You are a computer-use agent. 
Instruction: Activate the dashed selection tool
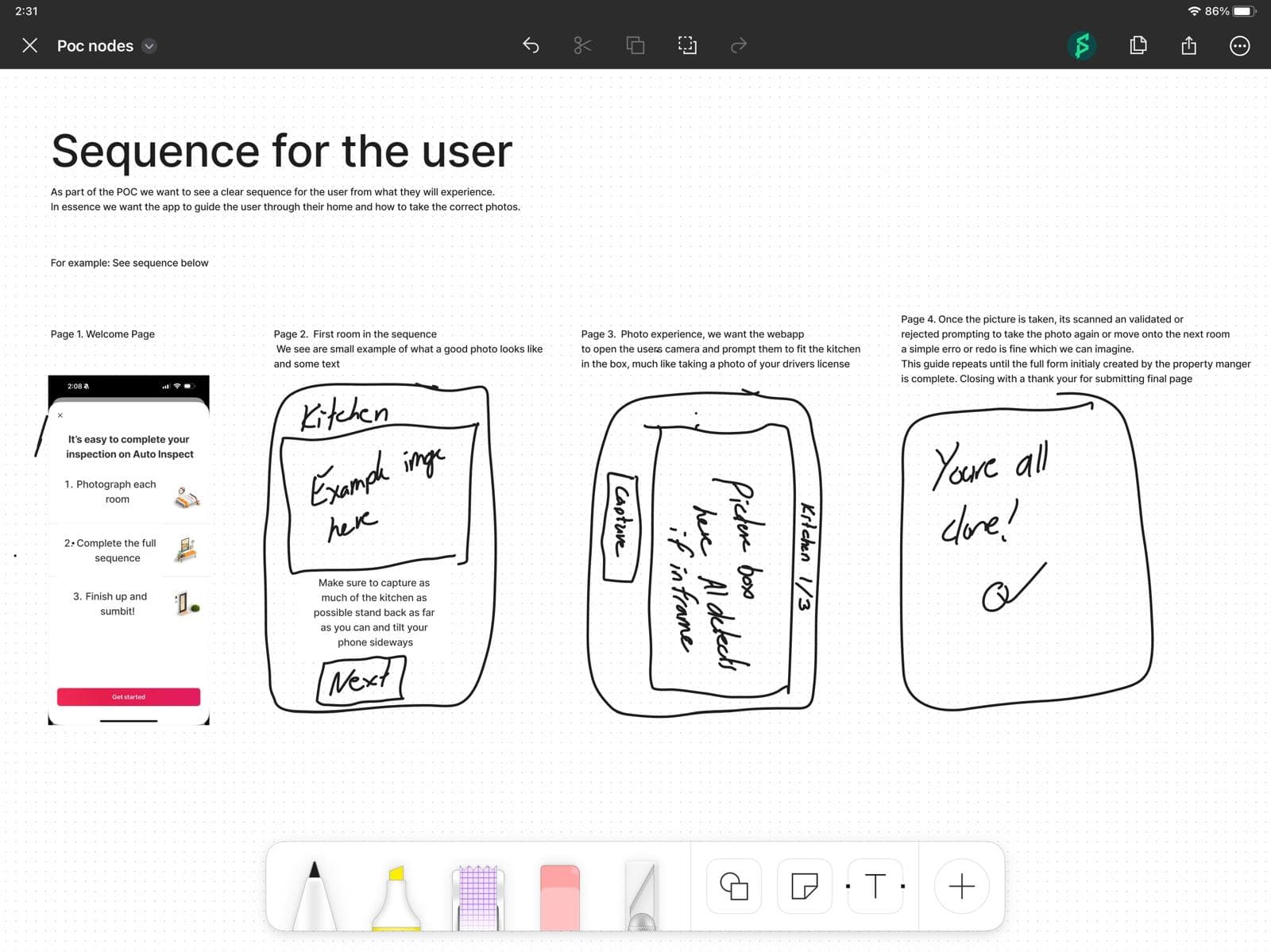tap(687, 45)
